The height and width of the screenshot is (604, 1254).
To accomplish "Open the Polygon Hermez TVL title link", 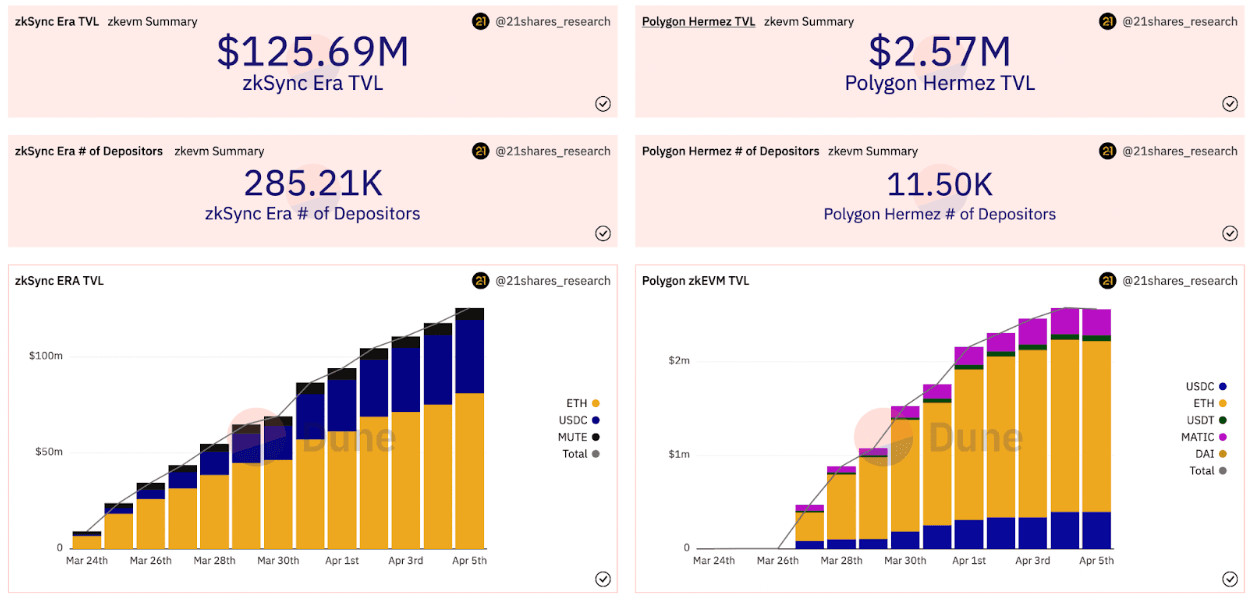I will click(698, 21).
